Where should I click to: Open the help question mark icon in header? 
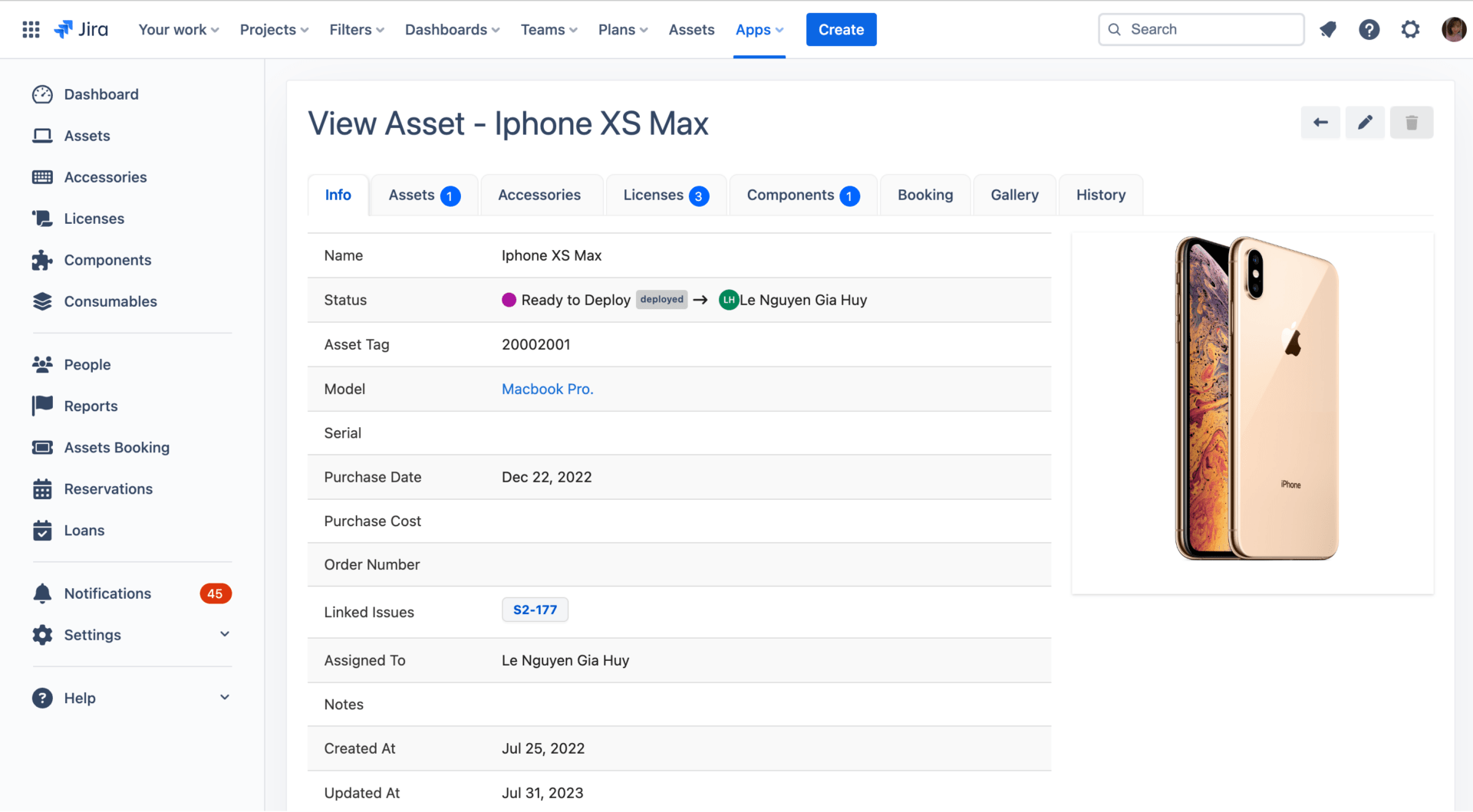1369,29
